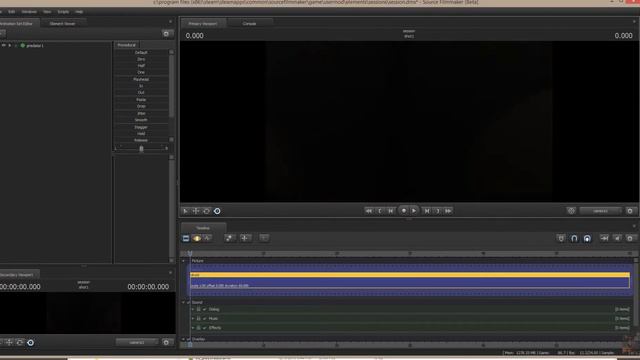Click the record button
The image size is (640, 360).
[403, 211]
